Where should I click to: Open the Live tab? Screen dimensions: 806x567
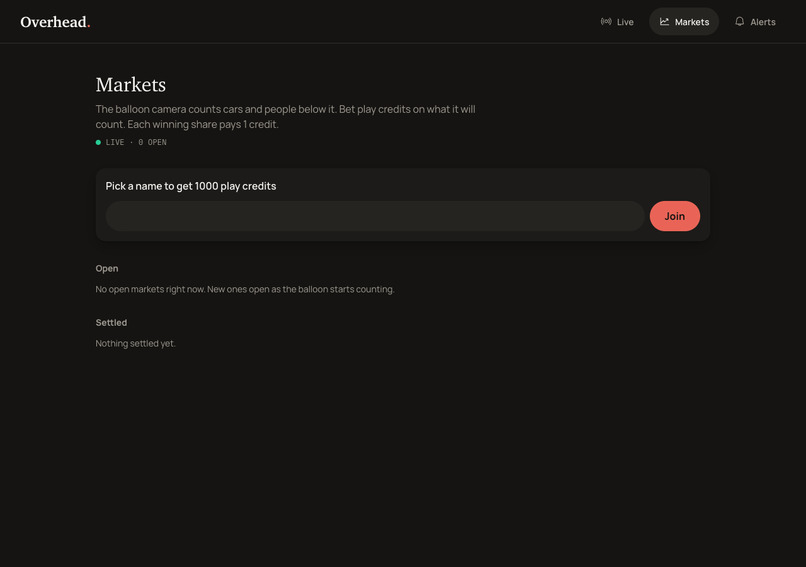tap(617, 22)
